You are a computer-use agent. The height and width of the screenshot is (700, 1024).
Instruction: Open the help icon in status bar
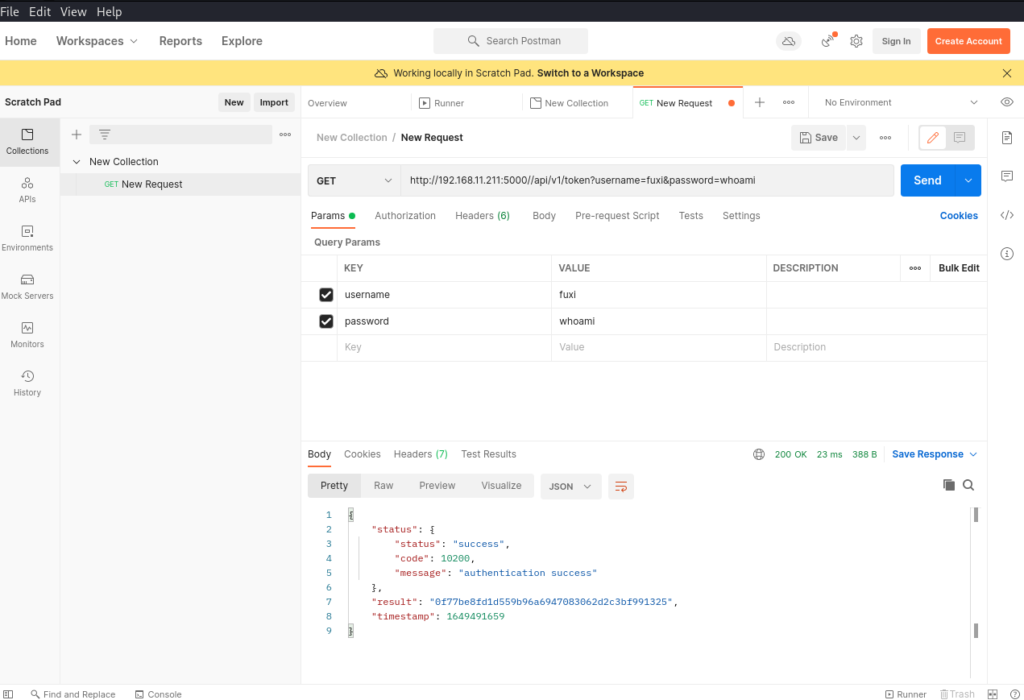point(1015,694)
